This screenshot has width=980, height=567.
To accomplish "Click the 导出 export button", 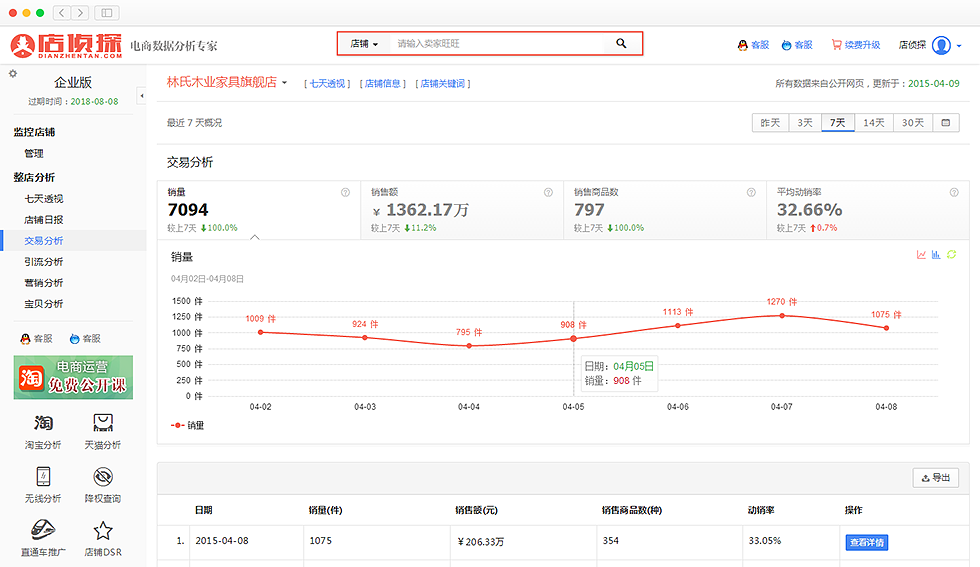I will click(x=935, y=478).
